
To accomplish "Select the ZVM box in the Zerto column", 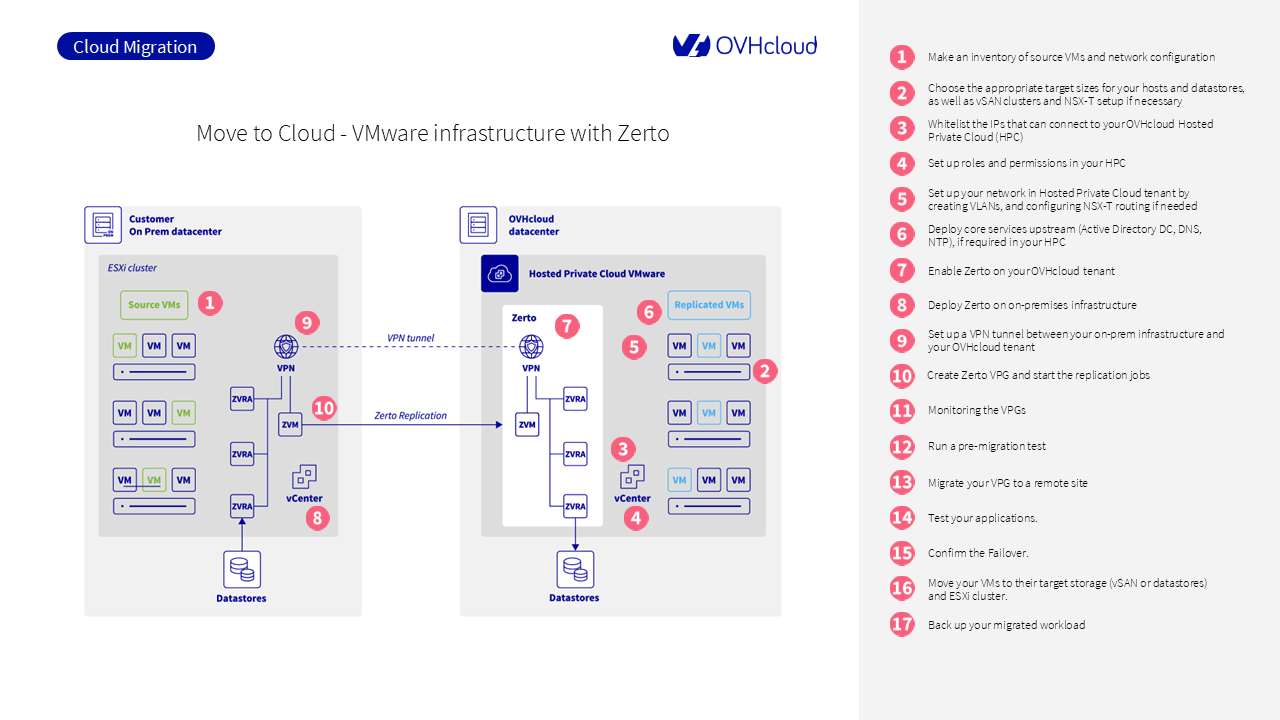I will click(x=527, y=424).
